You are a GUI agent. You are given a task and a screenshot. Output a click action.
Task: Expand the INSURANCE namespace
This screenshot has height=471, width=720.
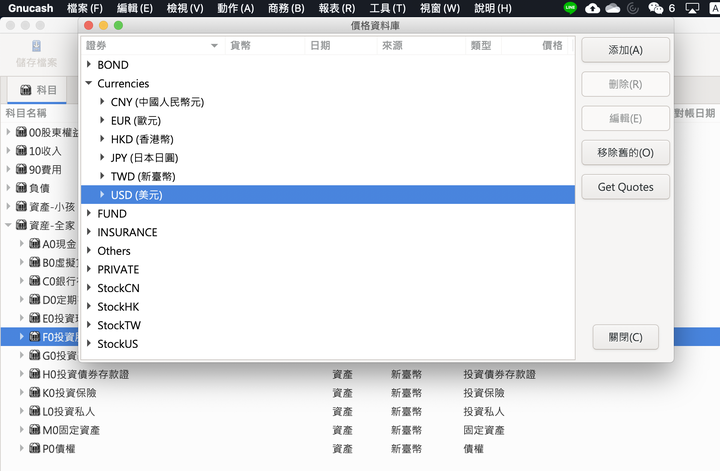[x=89, y=232]
